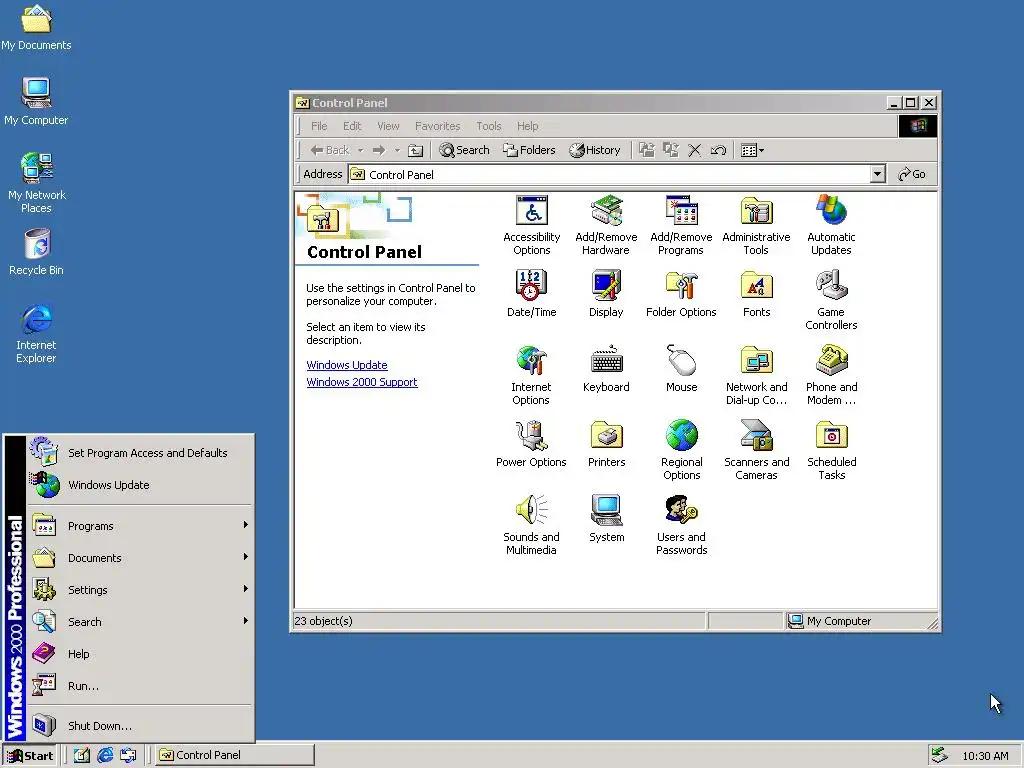
Task: Open the Views dropdown button
Action: (x=752, y=150)
